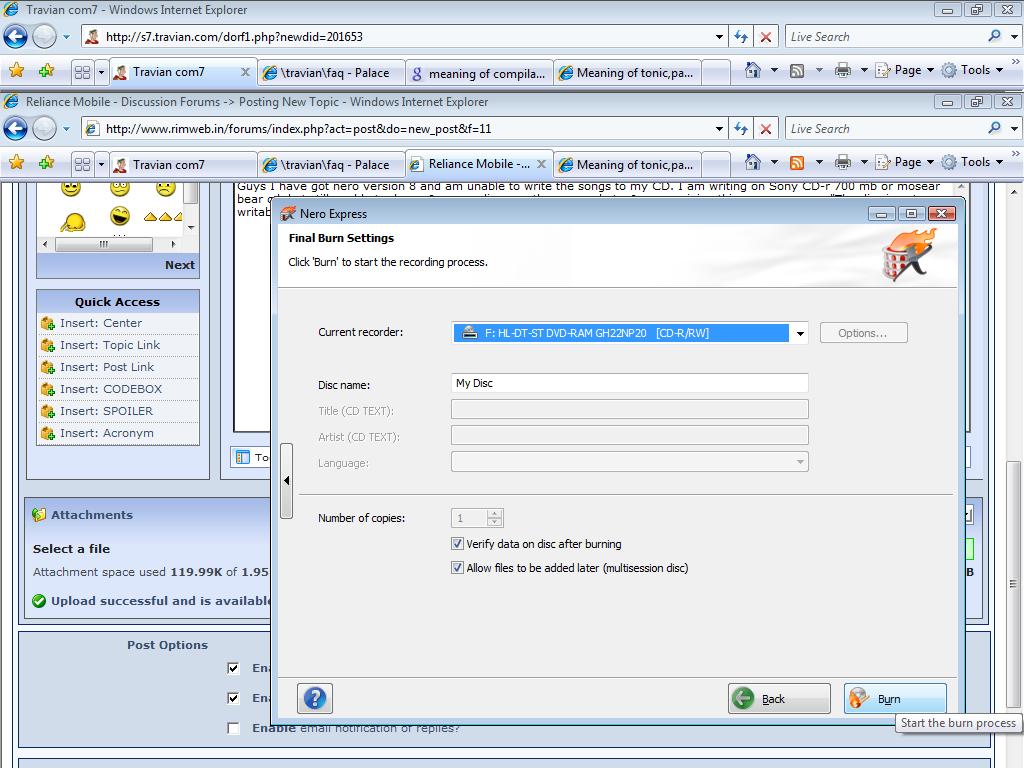This screenshot has height=768, width=1024.
Task: Open the Tools menu in Reliance Mobile window
Action: (972, 162)
